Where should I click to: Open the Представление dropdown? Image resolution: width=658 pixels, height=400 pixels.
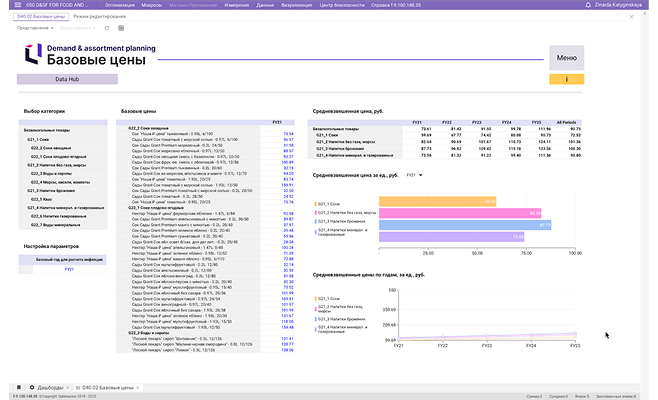37,28
